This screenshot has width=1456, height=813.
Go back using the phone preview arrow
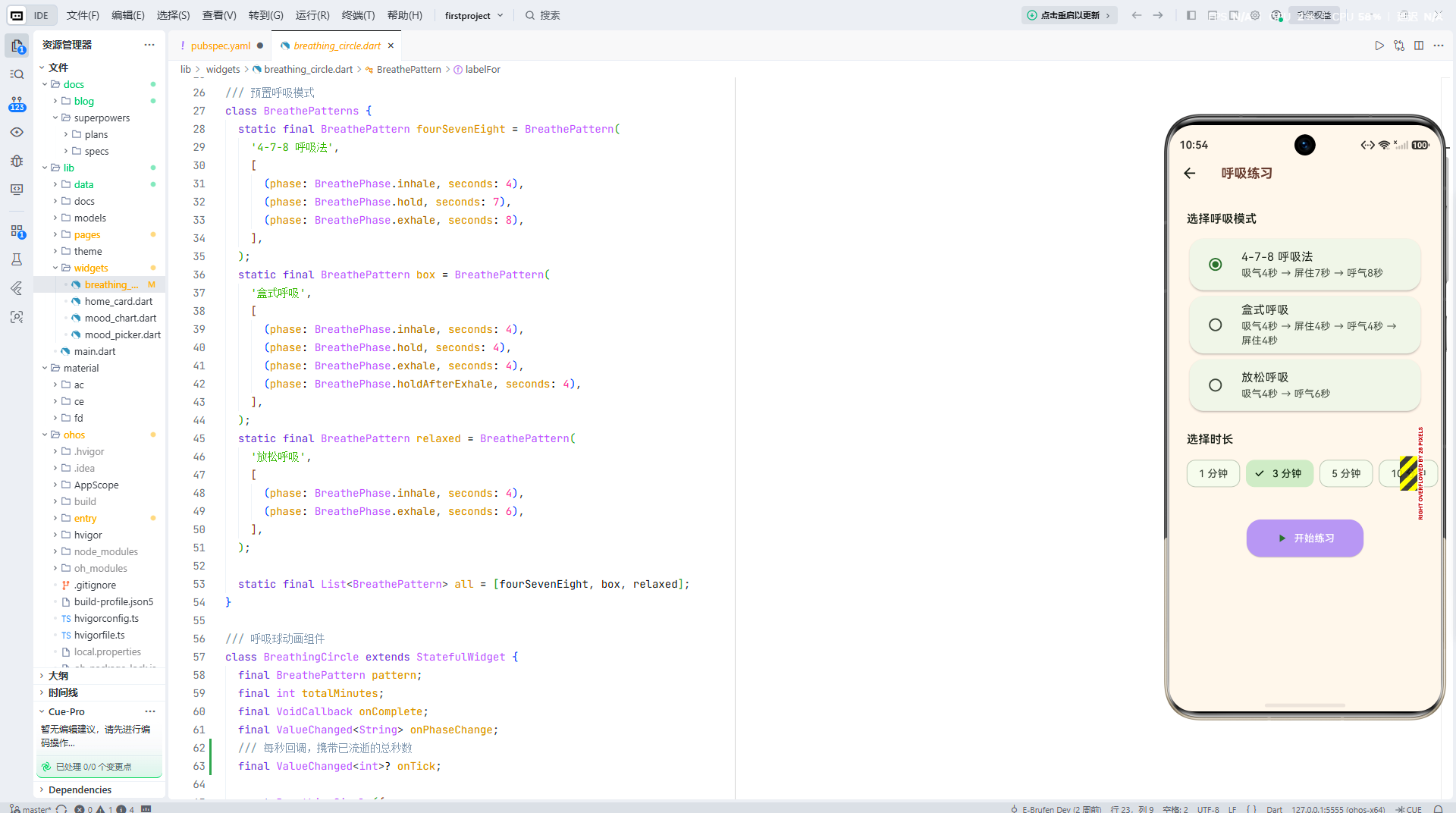coord(1189,173)
